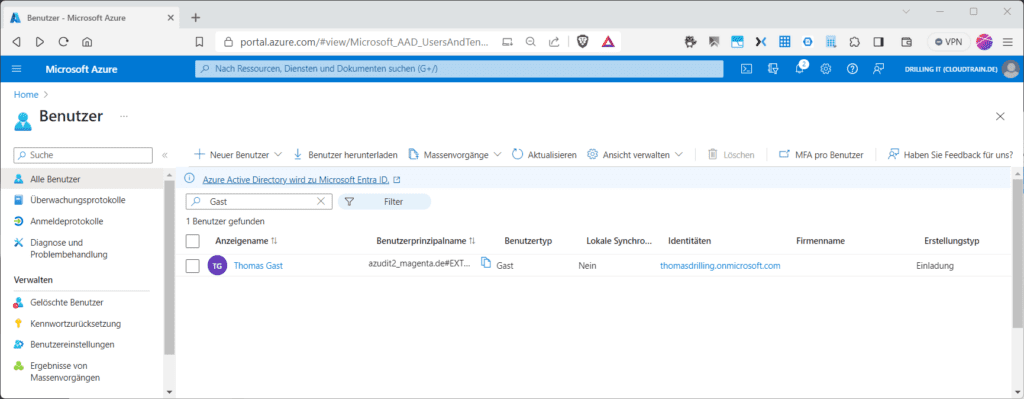Open the Thomas Gast user link

tap(258, 266)
